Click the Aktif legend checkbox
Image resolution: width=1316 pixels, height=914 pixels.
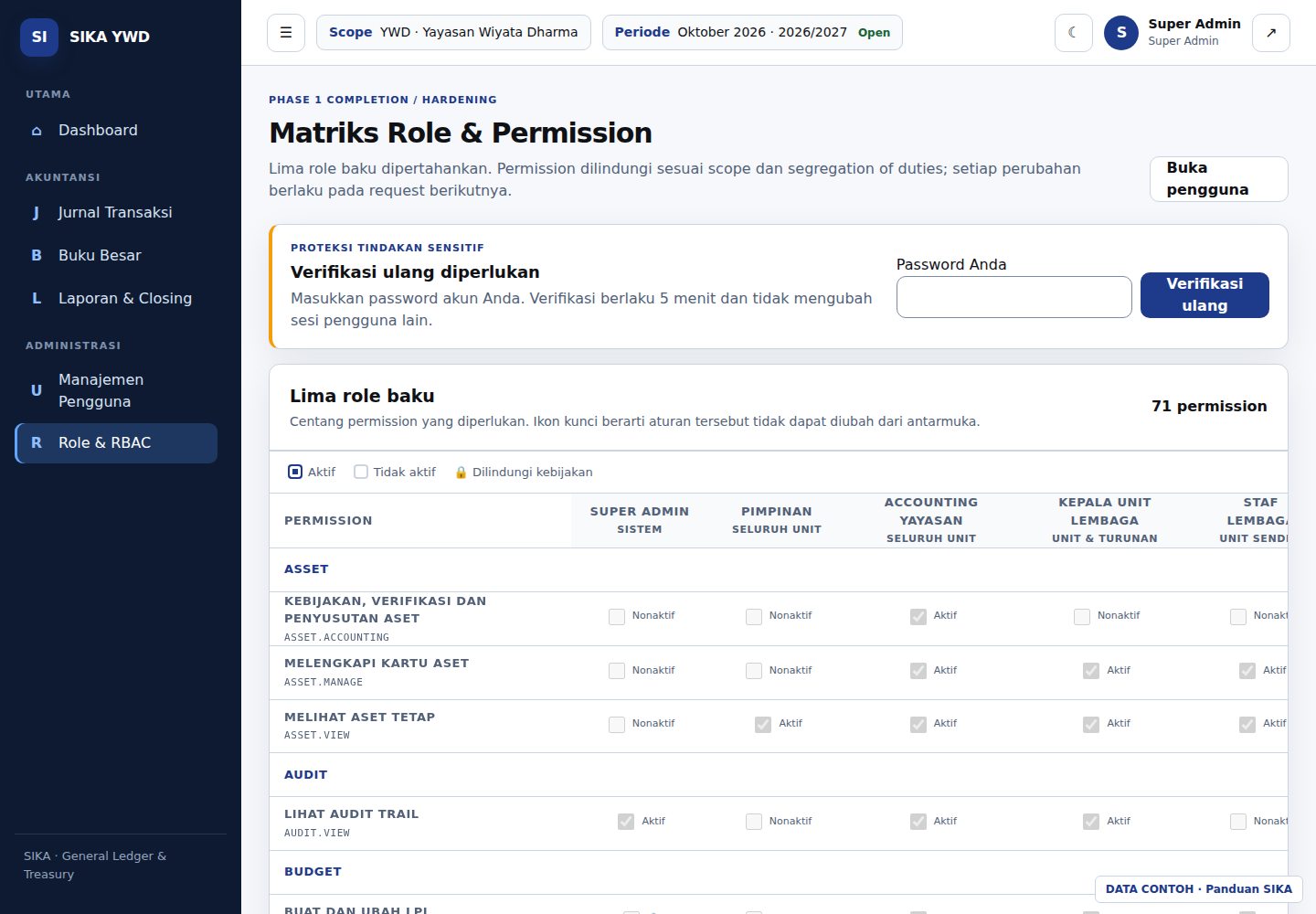point(295,473)
